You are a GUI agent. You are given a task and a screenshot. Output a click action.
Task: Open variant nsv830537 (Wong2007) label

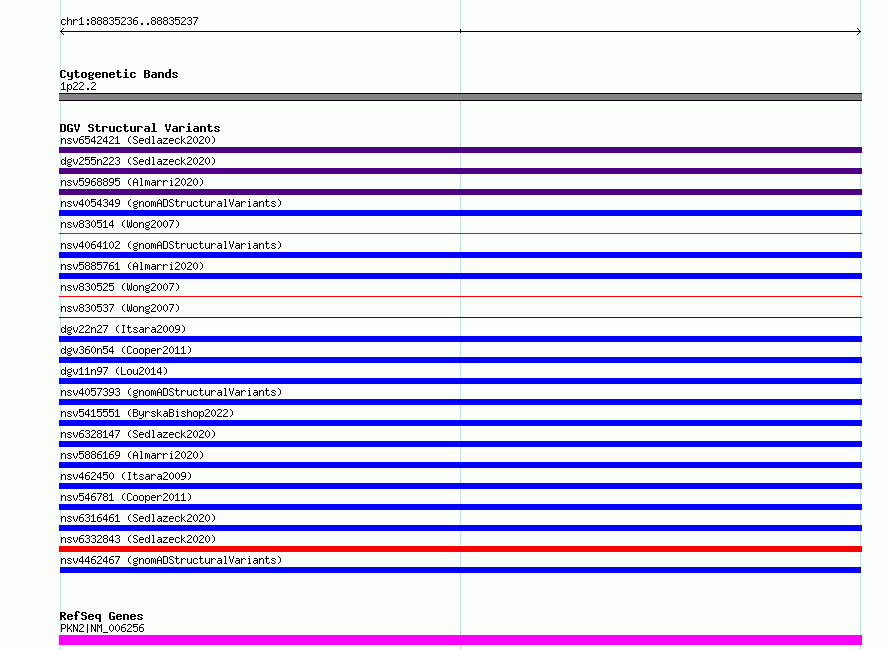[x=120, y=308]
